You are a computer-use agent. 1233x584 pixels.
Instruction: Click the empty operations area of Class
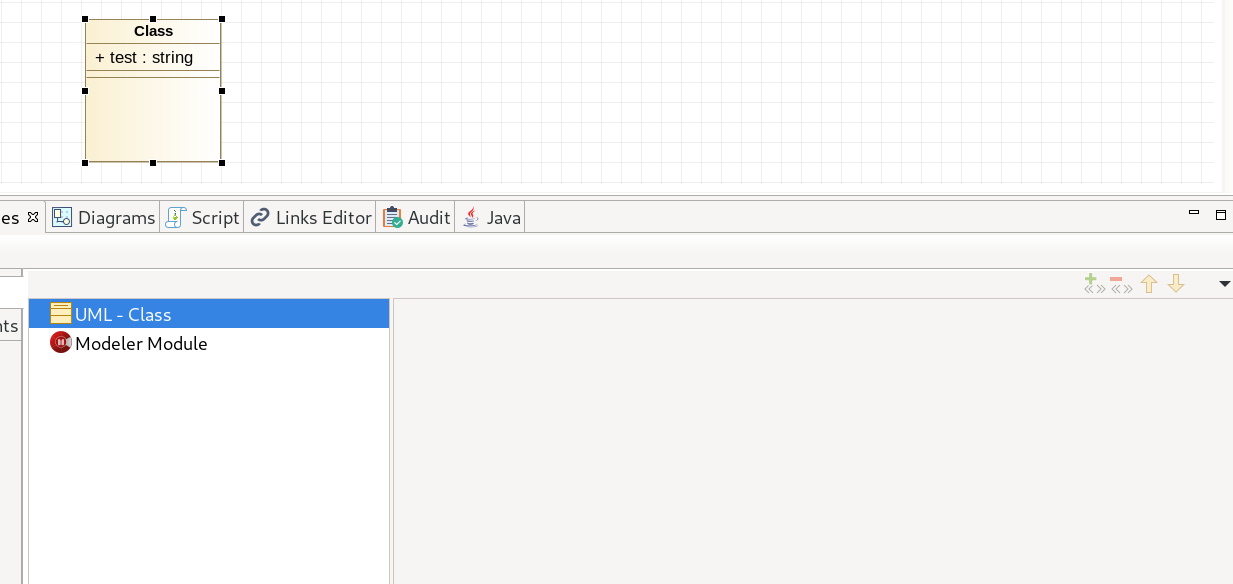click(x=153, y=119)
